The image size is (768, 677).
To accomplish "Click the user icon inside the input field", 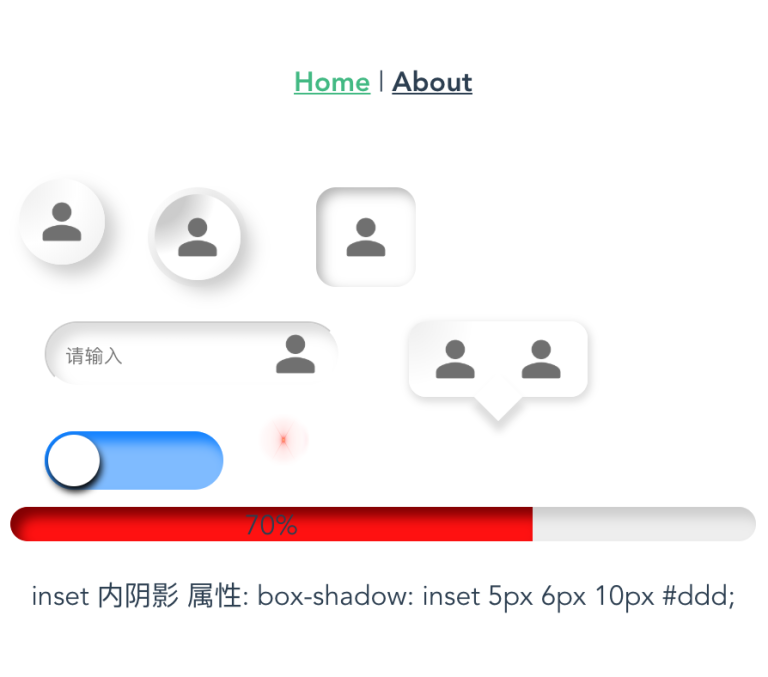I will (x=295, y=354).
